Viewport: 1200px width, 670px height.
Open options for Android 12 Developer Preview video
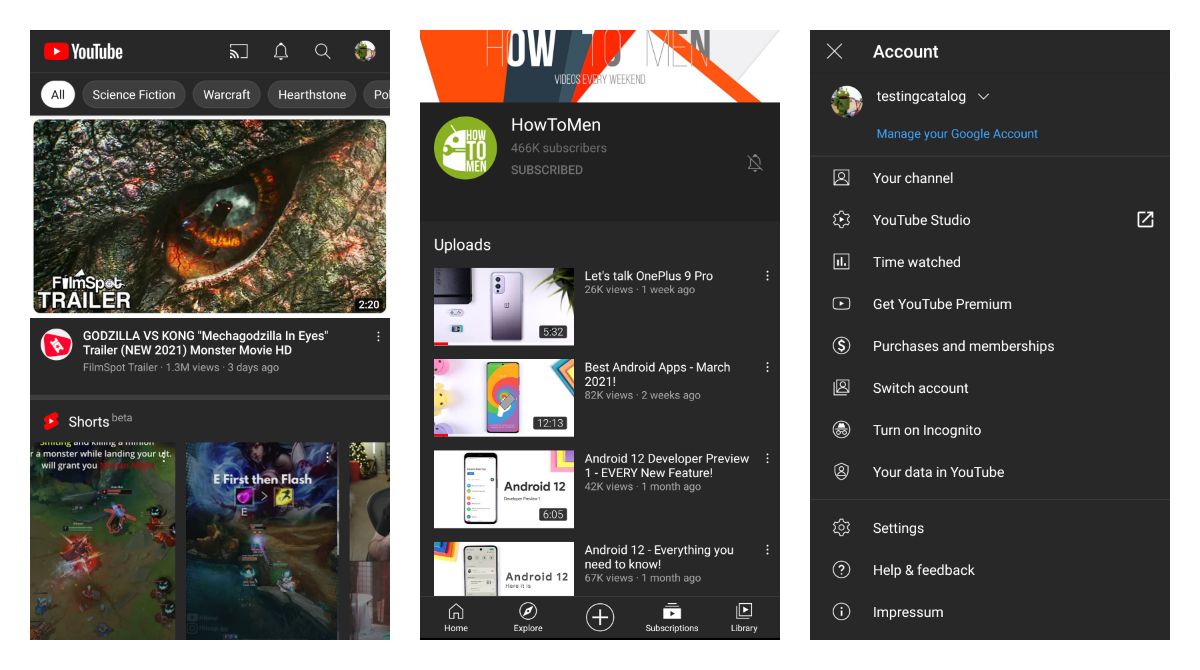coord(767,459)
